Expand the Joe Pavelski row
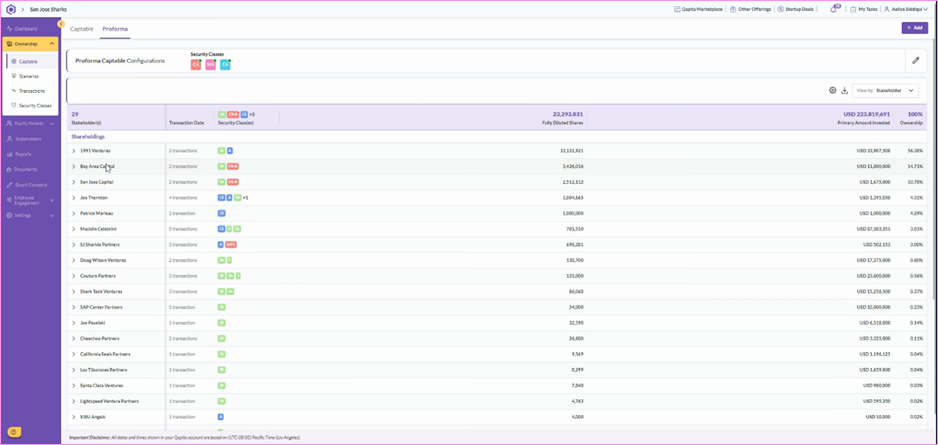This screenshot has width=938, height=445. [74, 322]
